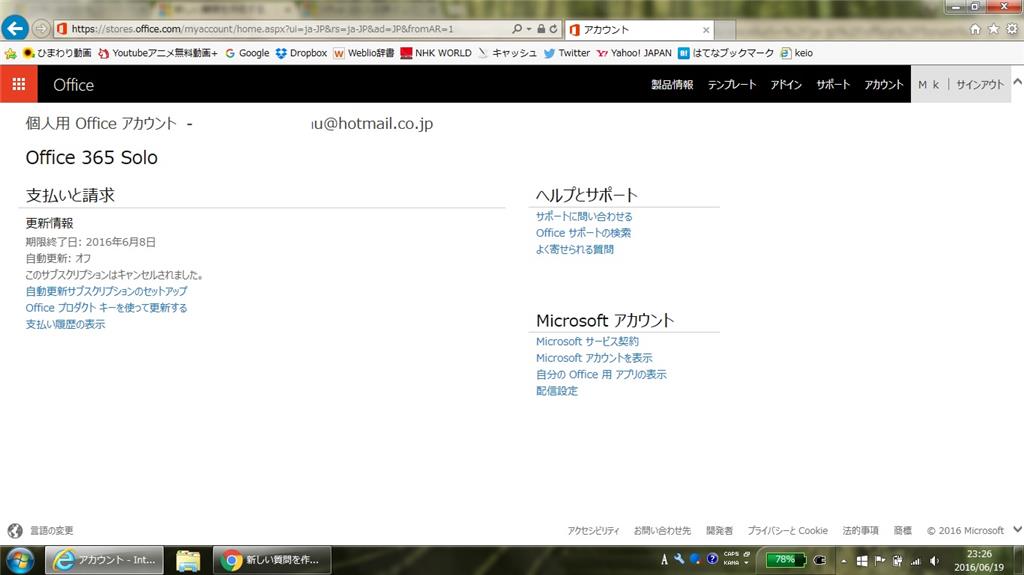Click よく寄せられる質問 link
This screenshot has height=575, width=1024.
point(575,249)
